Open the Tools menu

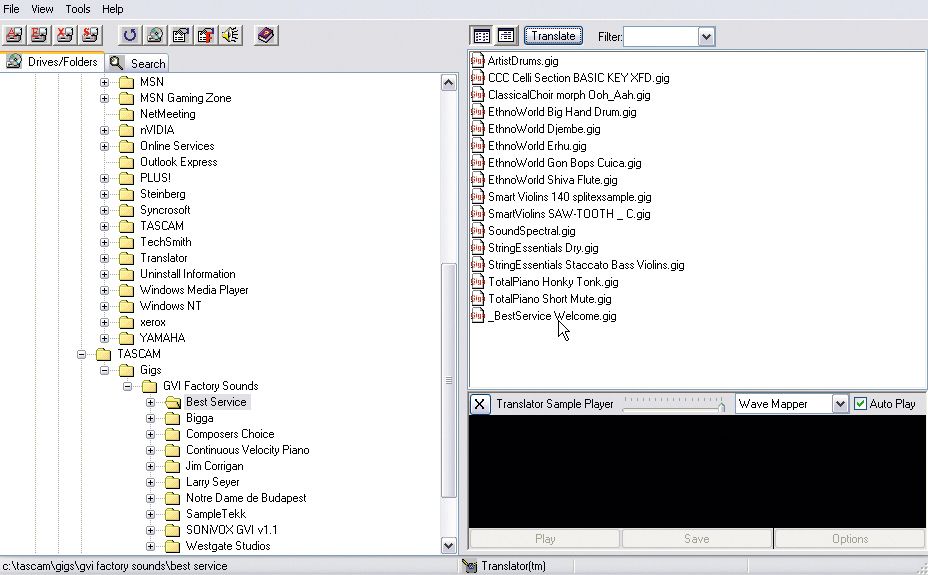tap(78, 9)
